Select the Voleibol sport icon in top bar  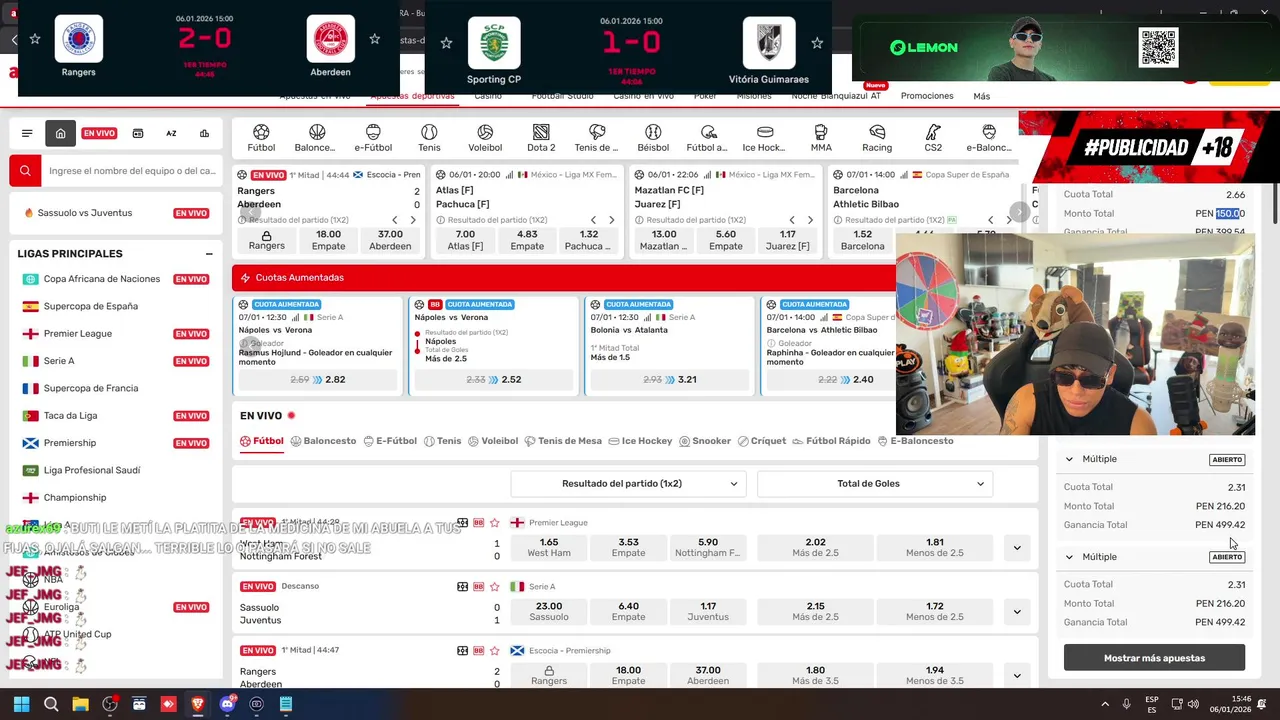pyautogui.click(x=485, y=138)
